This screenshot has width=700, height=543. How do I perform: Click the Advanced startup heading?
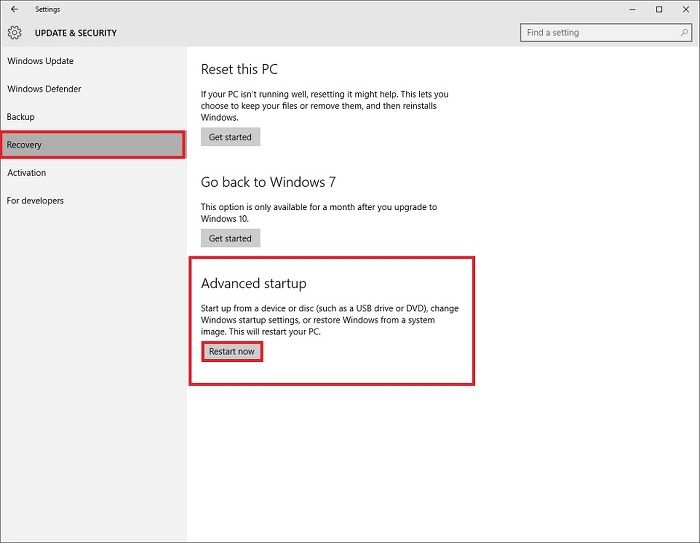(x=254, y=284)
